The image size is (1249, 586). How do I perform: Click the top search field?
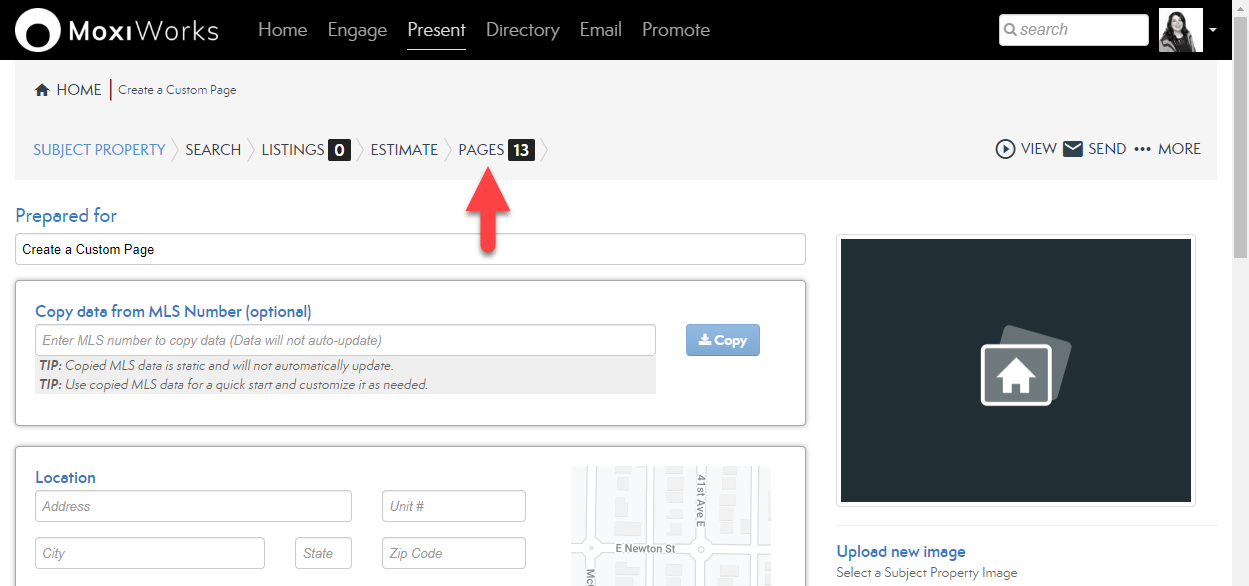click(x=1073, y=30)
